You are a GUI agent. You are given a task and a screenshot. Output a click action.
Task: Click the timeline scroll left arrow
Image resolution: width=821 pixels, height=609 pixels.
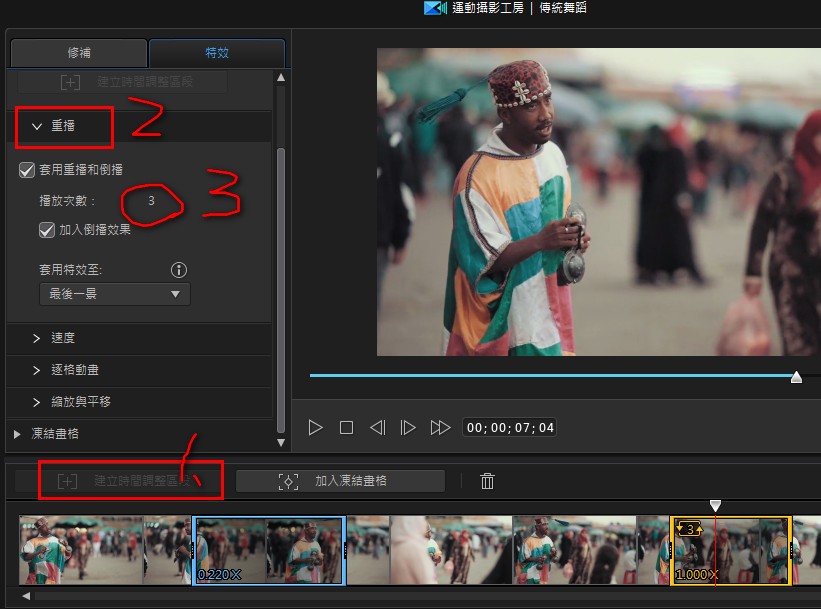[26, 596]
